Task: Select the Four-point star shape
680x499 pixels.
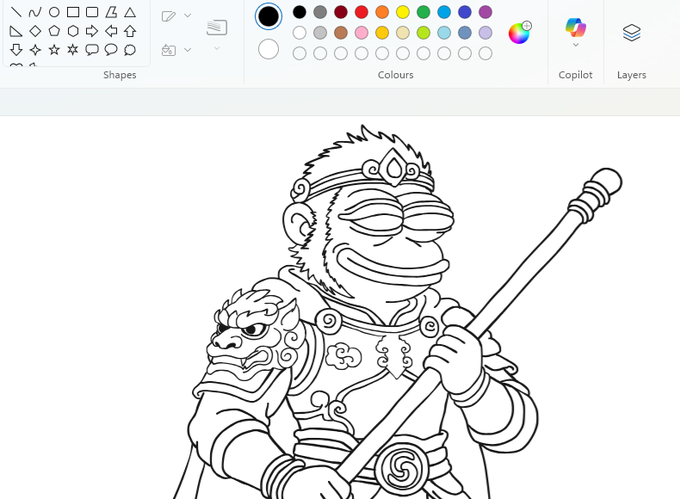Action: [35, 50]
